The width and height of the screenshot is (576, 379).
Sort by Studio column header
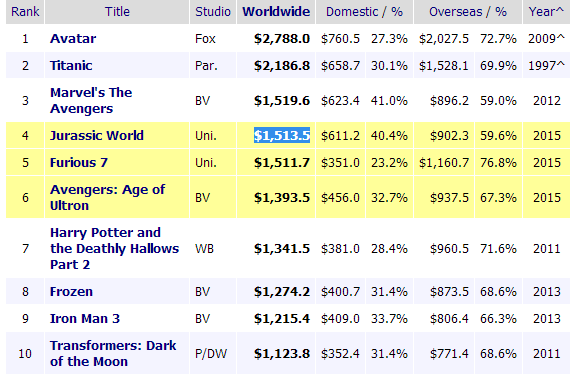pos(213,12)
